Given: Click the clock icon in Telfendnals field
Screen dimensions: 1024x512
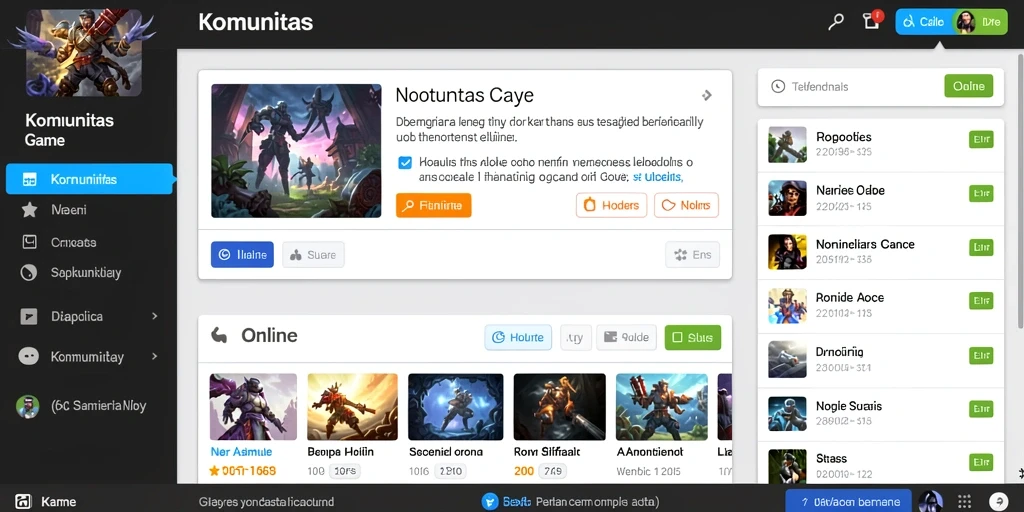Looking at the screenshot, I should tap(777, 86).
